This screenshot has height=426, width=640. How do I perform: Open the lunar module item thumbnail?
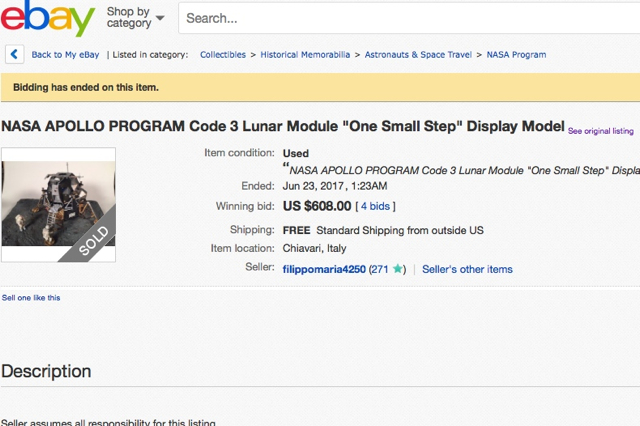pos(58,206)
